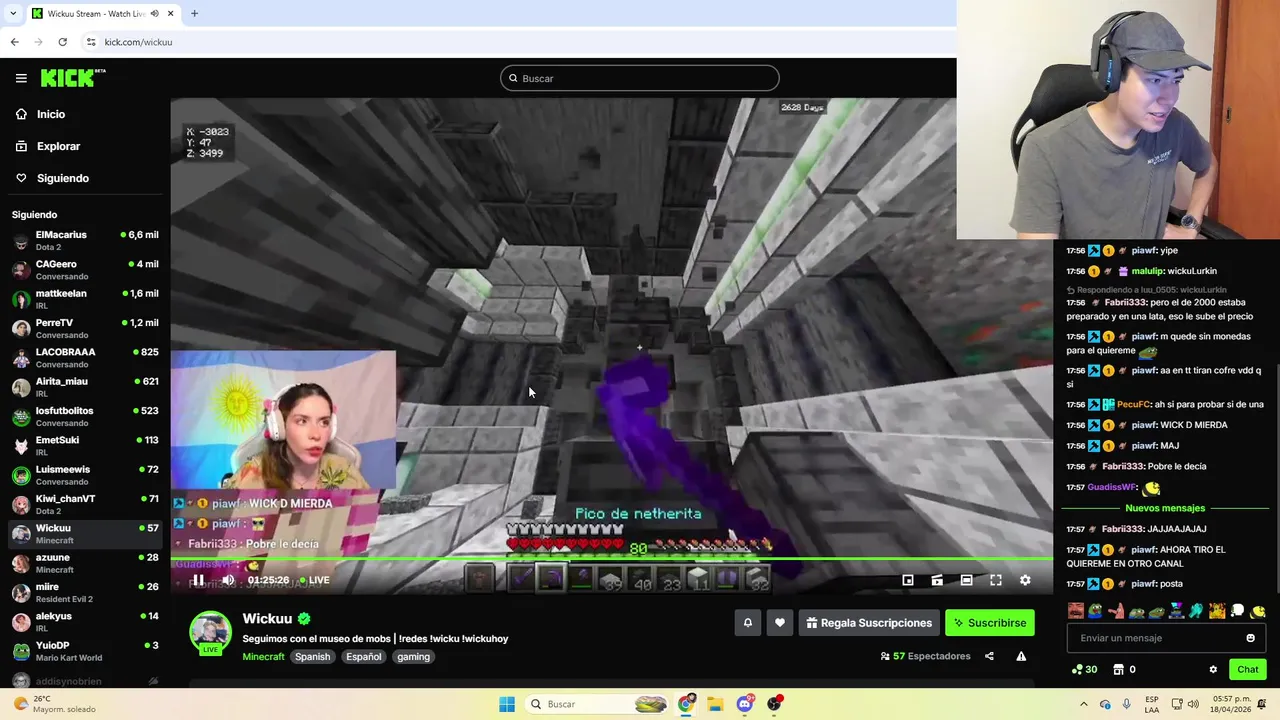Screen dimensions: 1280x720
Task: Open CAGeero channel in sidebar
Action: 85,270
